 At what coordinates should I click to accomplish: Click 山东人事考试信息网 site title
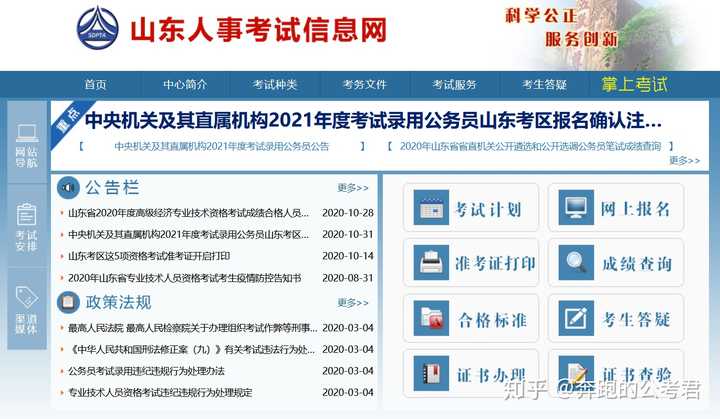258,30
